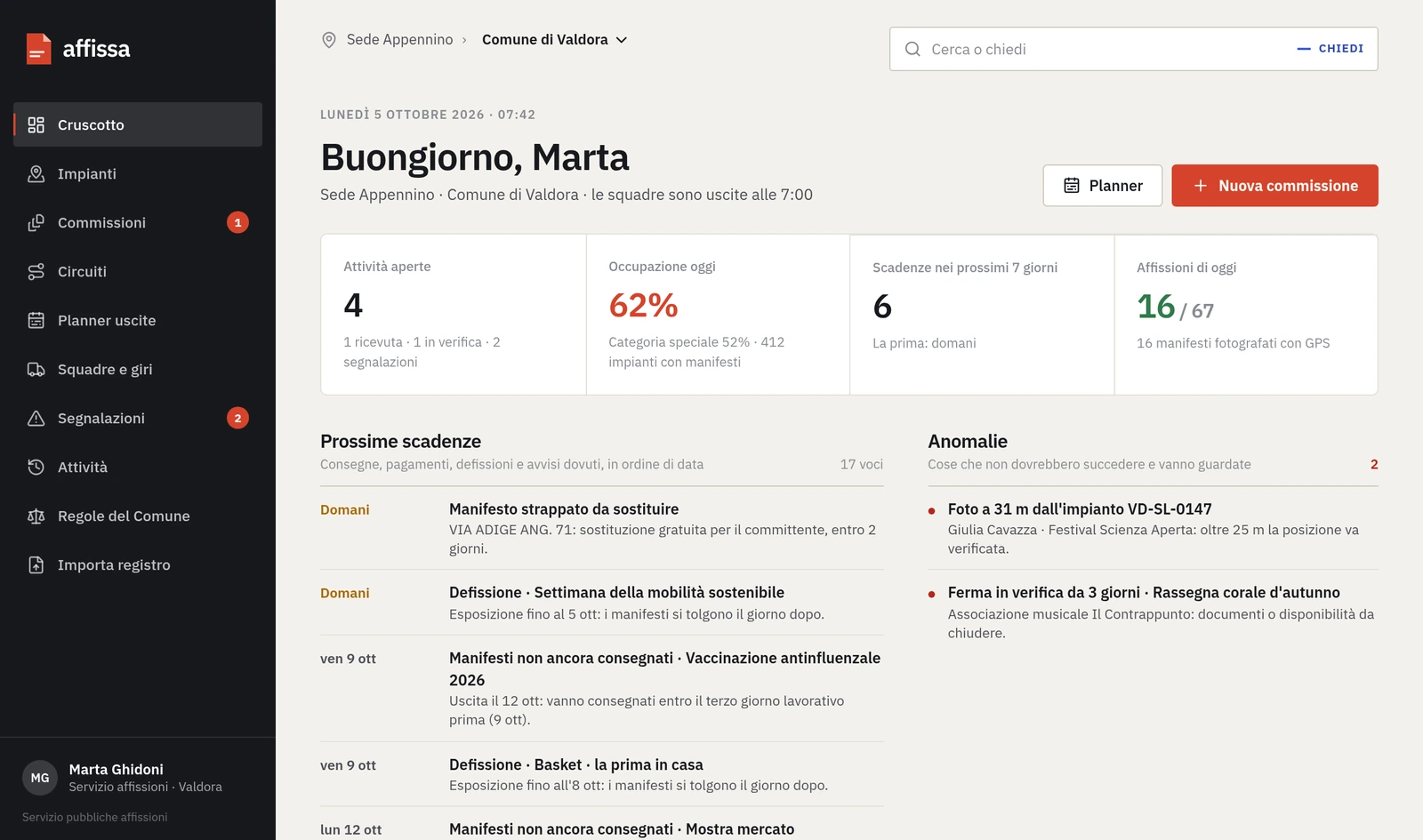Open Squadre e giri truck icon
This screenshot has width=1423, height=840.
pos(36,369)
